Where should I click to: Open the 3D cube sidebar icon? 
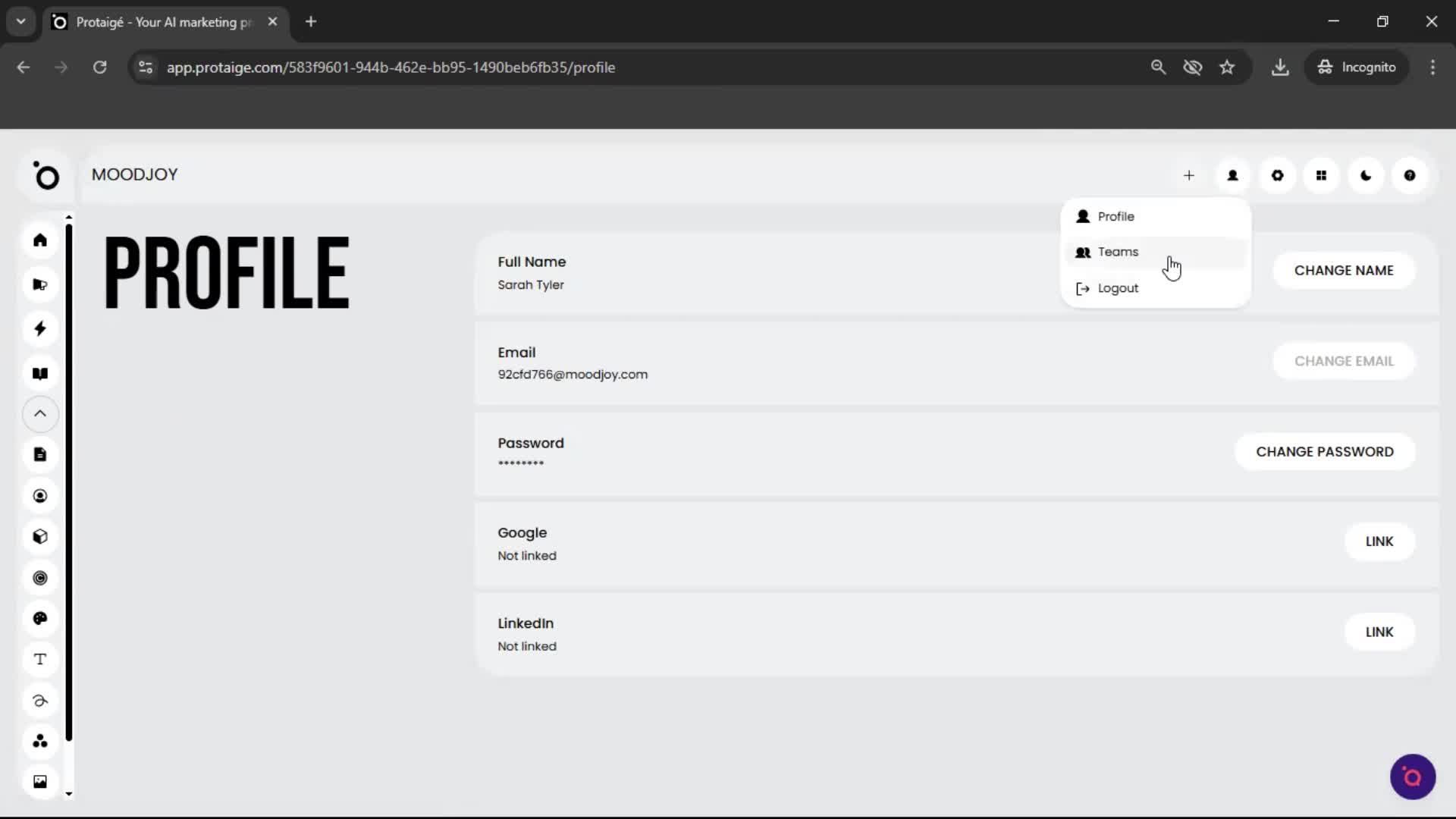pos(40,536)
